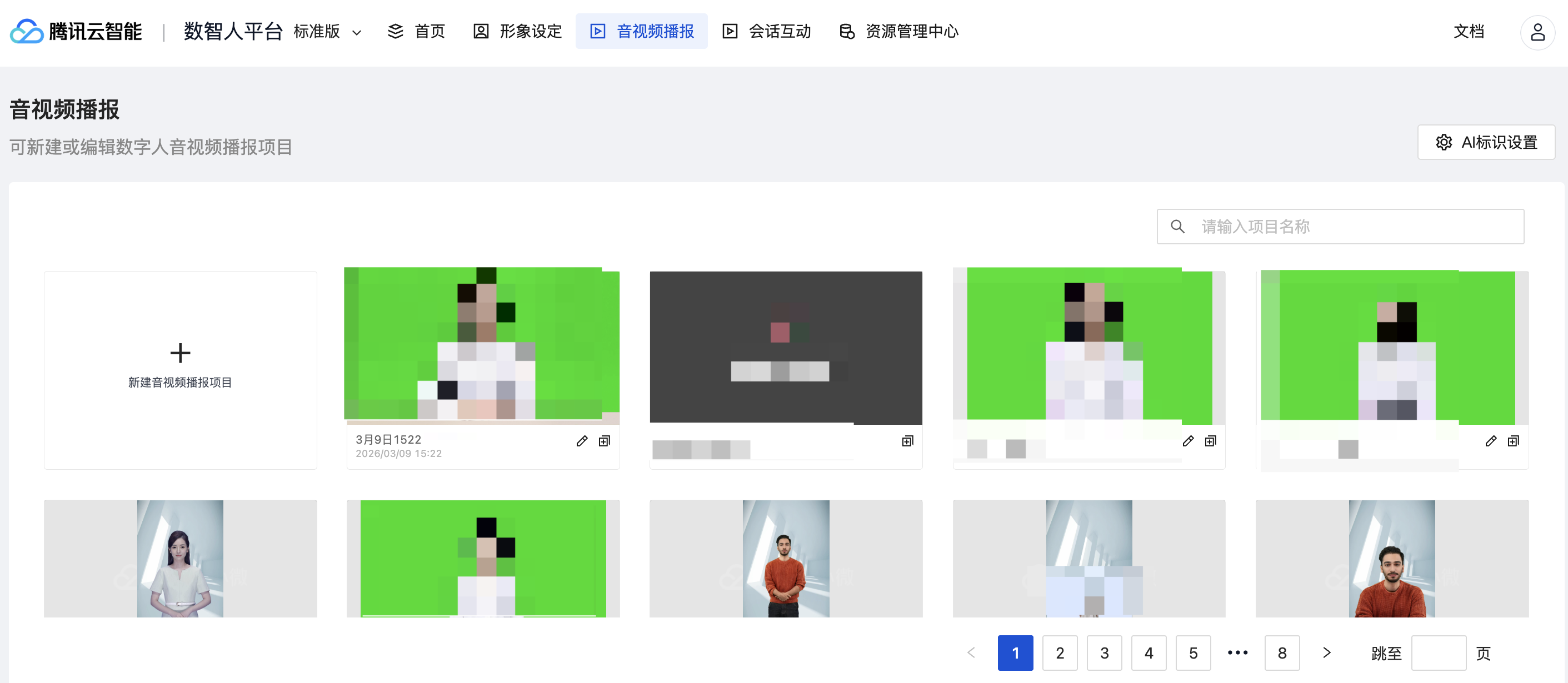Click copy icon under the dark gray thumbnail

907,441
